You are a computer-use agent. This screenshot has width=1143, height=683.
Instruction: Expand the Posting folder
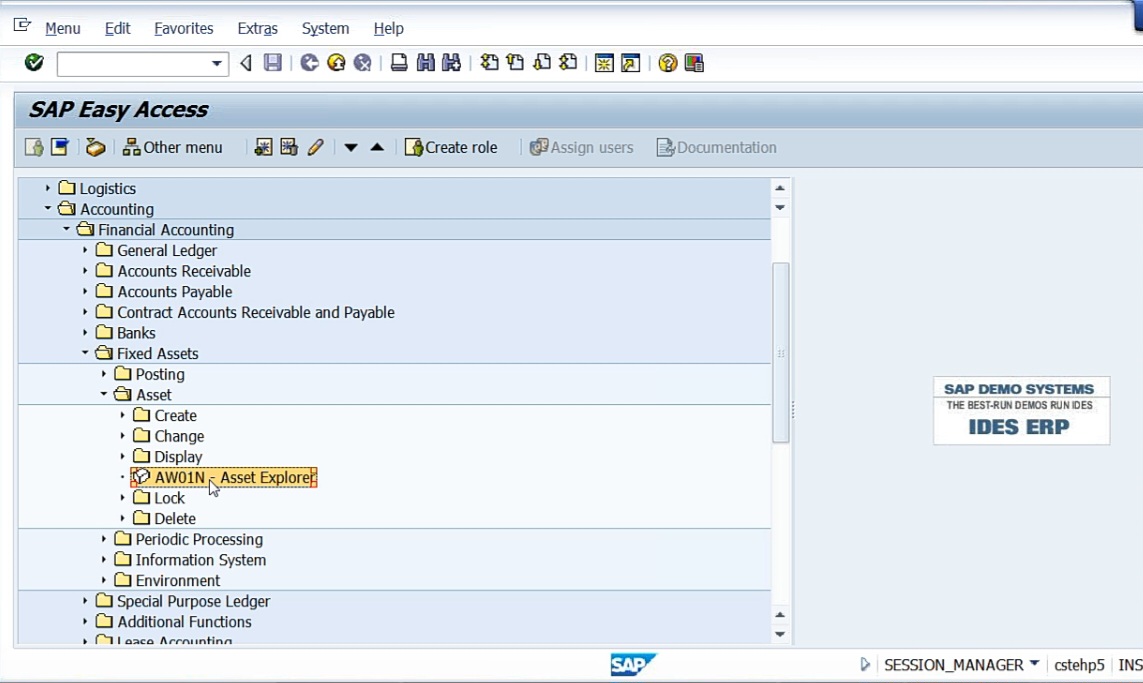[104, 374]
